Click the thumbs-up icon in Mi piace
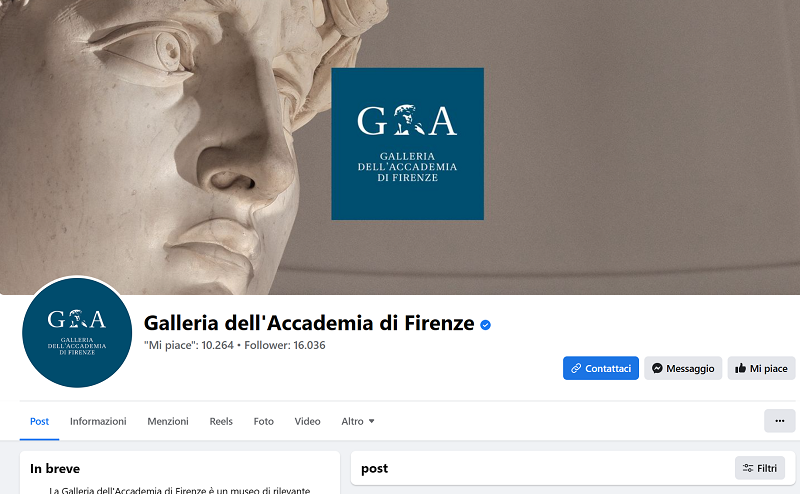 coord(740,368)
